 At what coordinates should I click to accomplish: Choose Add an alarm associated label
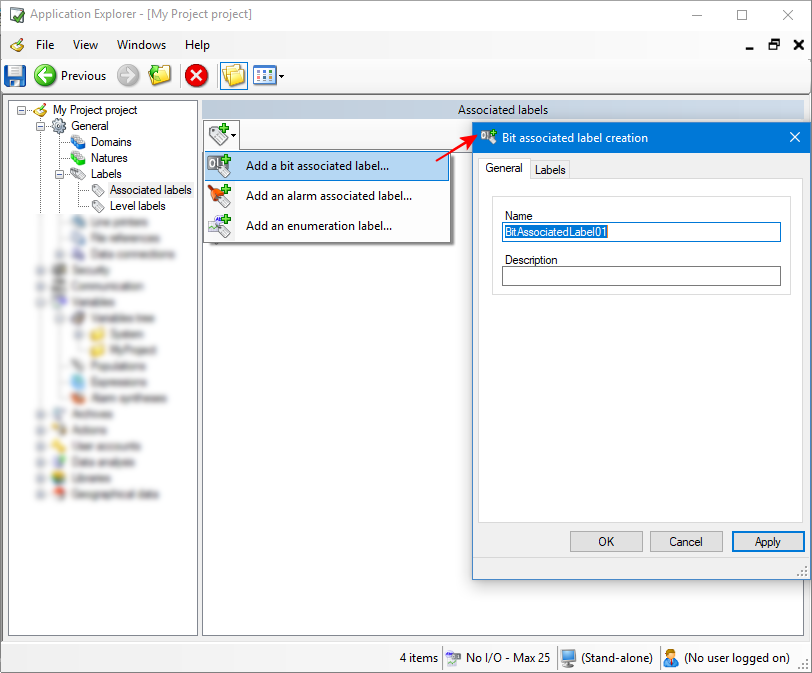point(328,196)
